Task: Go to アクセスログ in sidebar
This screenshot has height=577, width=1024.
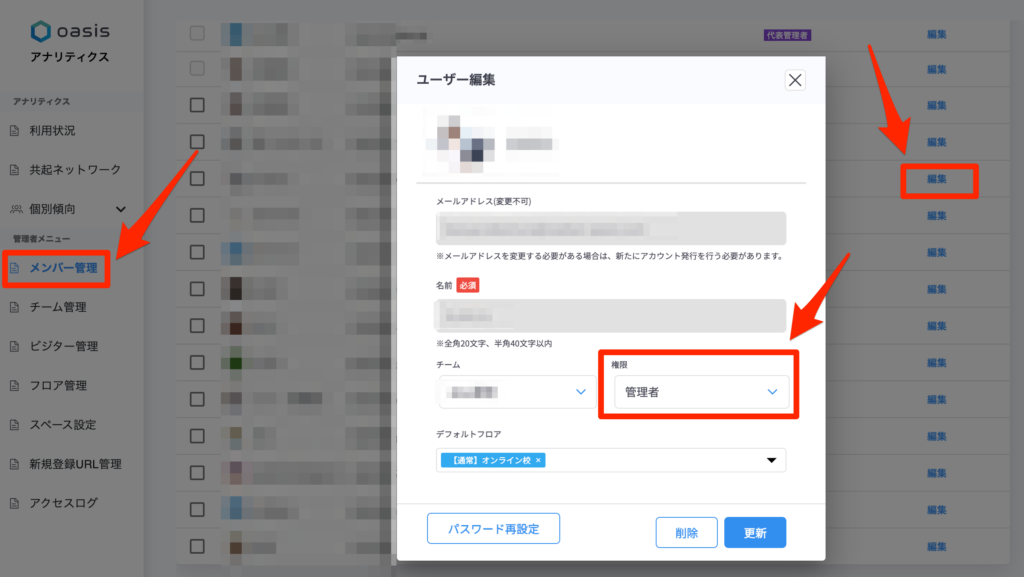Action: point(63,503)
